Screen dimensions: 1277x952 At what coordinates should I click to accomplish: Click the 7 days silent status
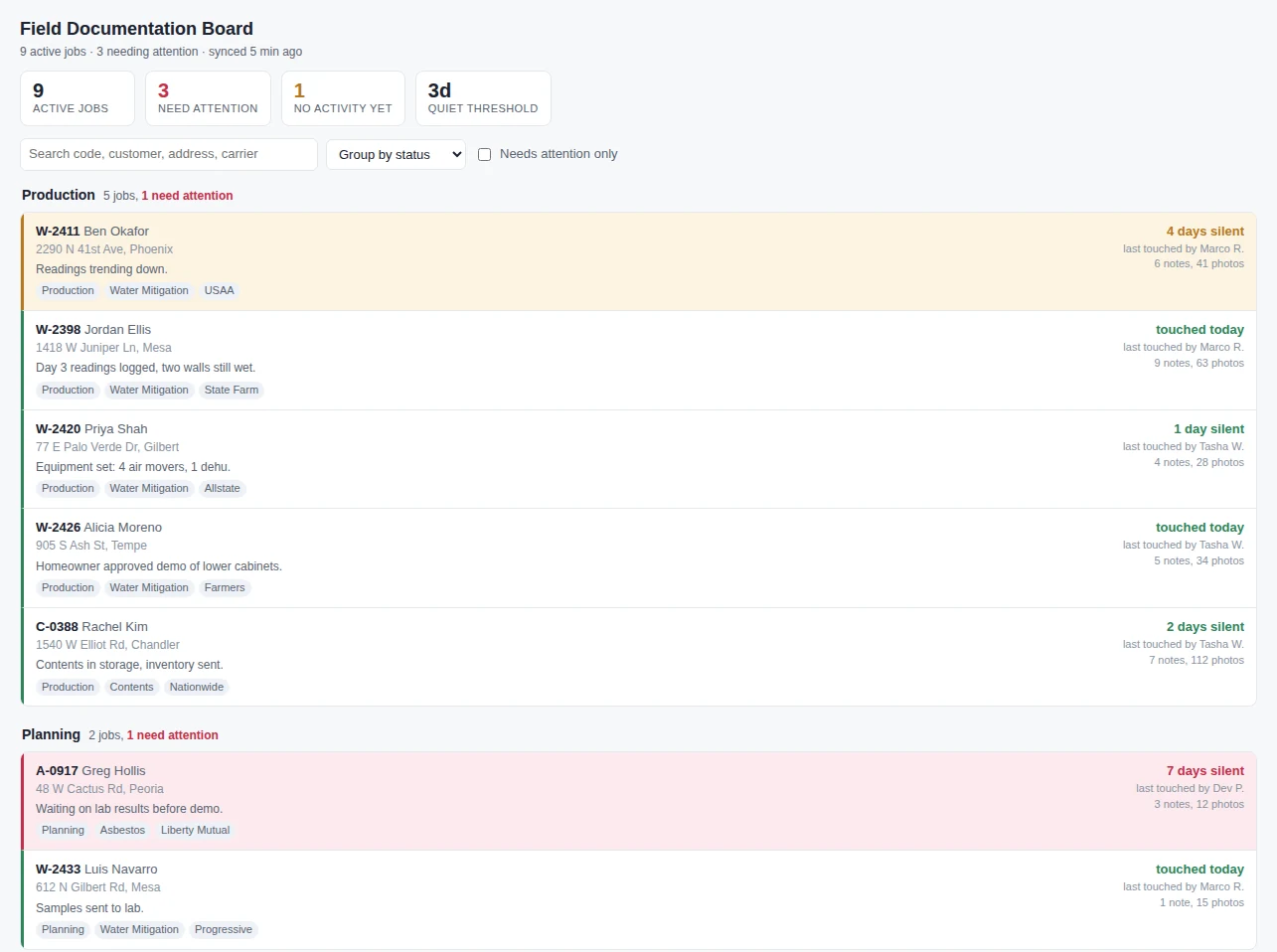pos(1205,771)
